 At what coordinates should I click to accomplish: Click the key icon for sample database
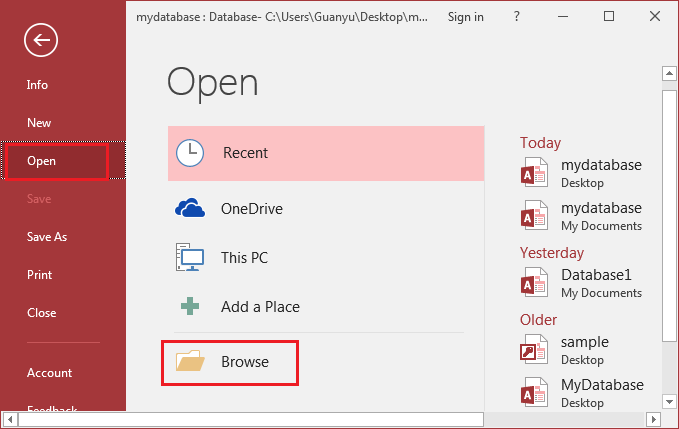[534, 349]
